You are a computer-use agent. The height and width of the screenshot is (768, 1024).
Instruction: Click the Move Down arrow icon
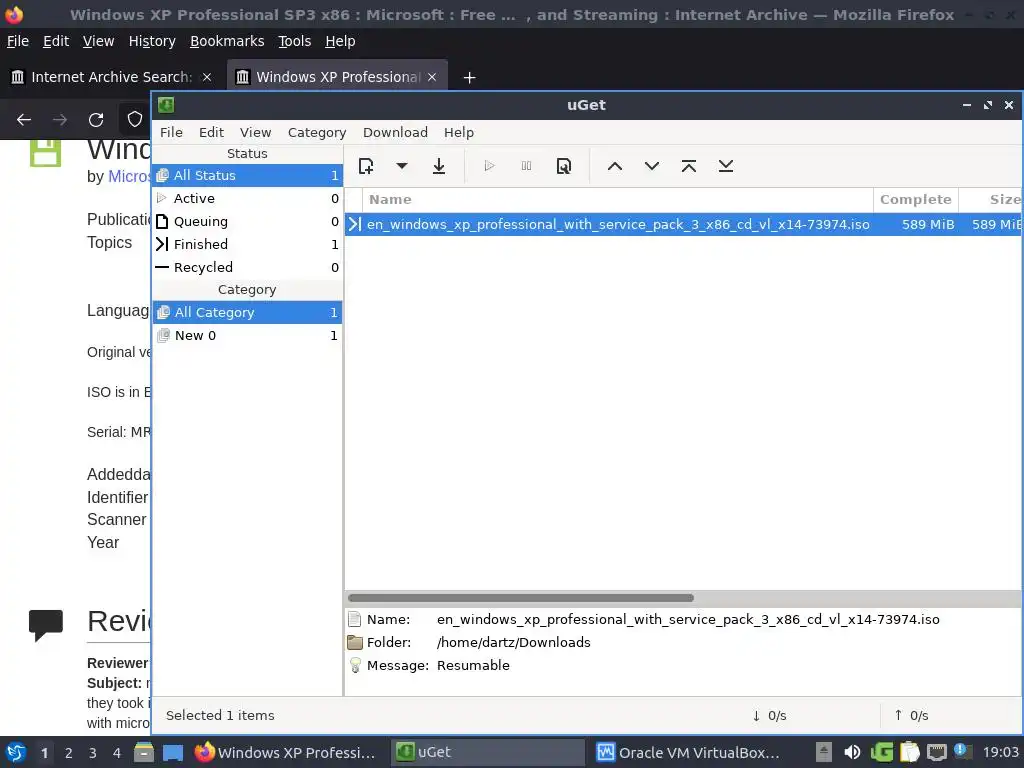pyautogui.click(x=652, y=166)
